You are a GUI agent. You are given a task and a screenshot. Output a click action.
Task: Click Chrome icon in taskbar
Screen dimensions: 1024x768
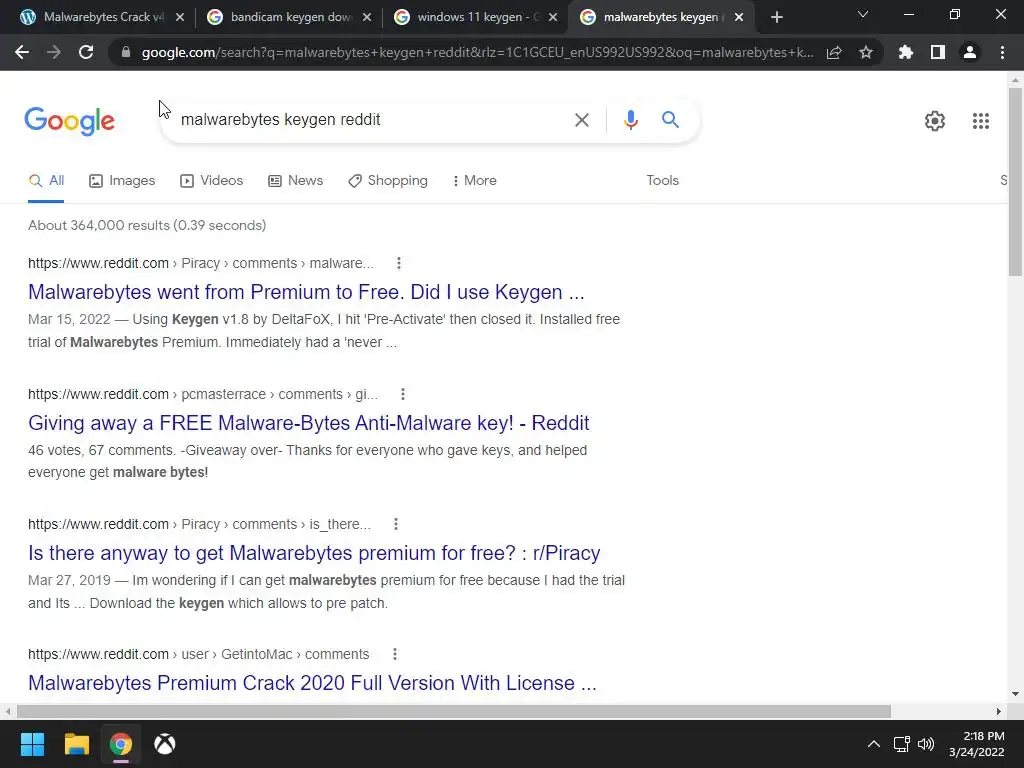(121, 744)
